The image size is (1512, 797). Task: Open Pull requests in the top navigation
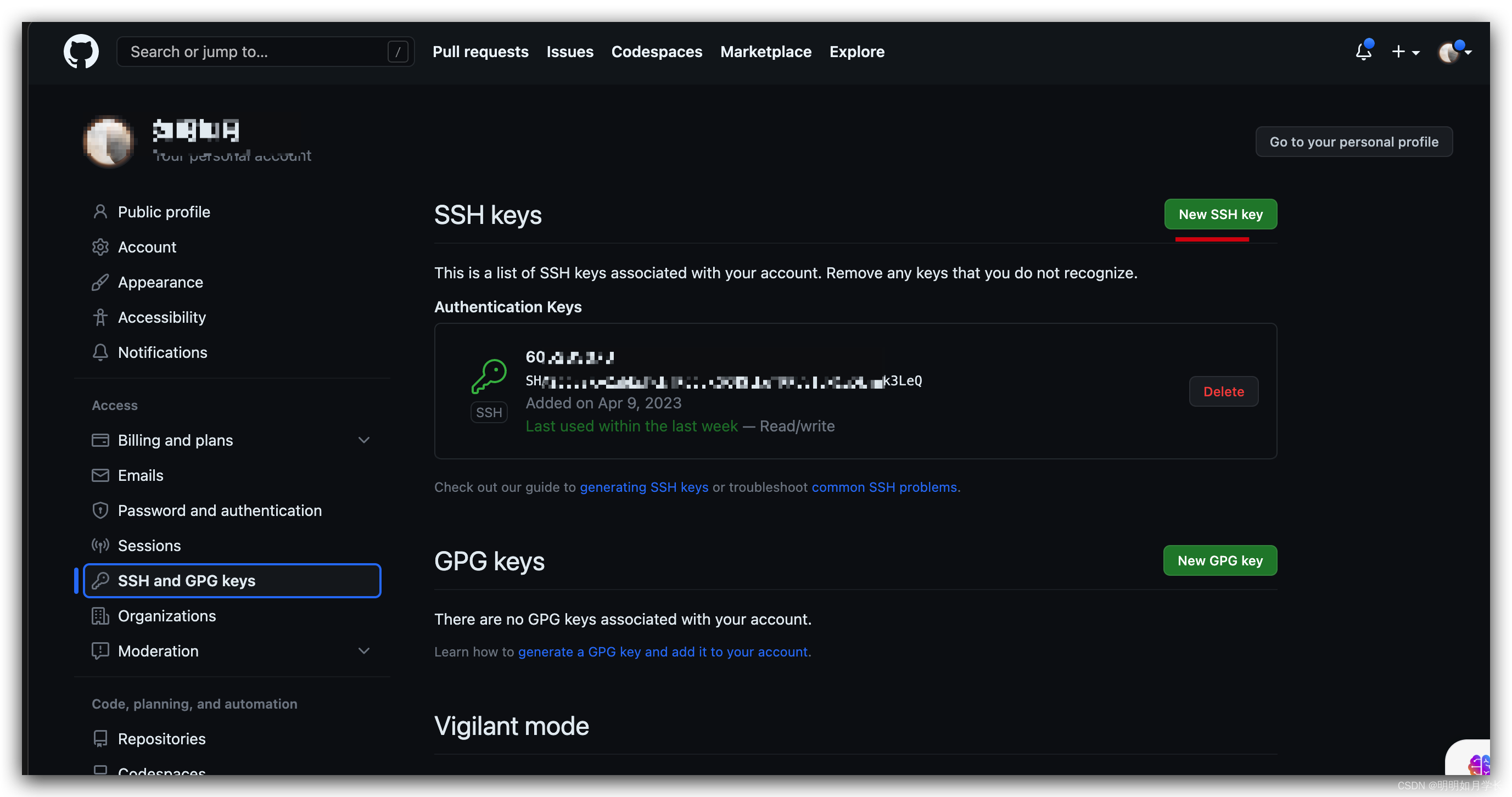pos(481,52)
